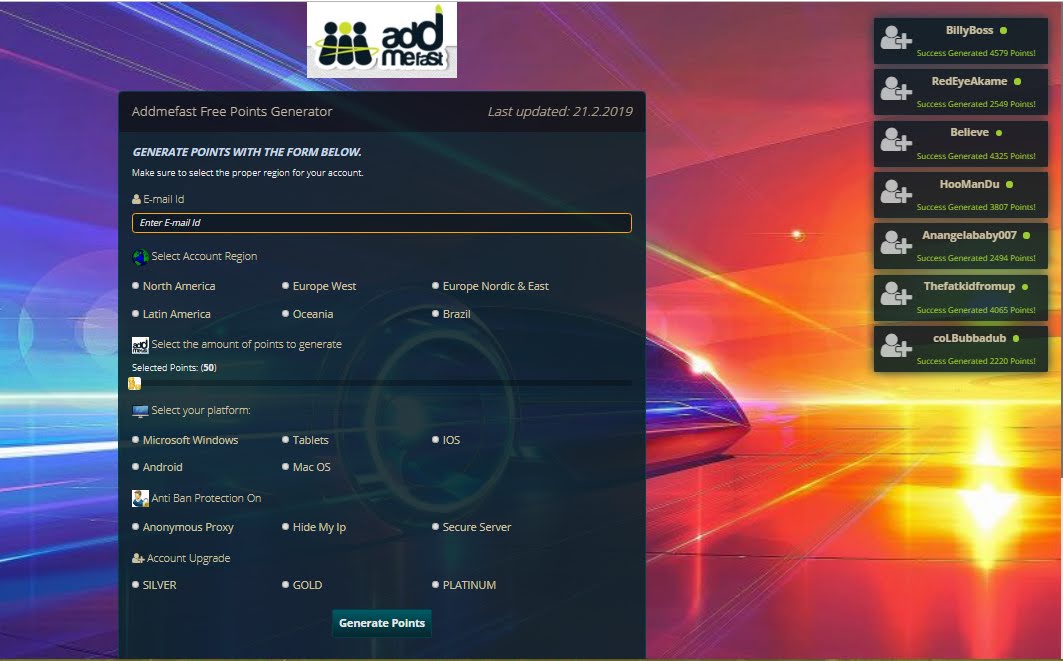Enable Hide My Ip option

click(285, 527)
